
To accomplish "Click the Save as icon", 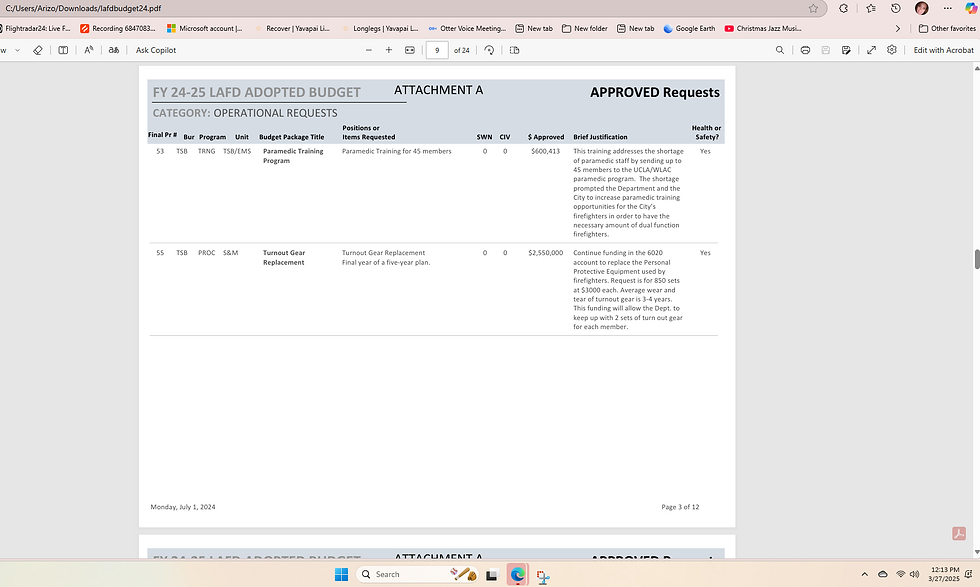I will pos(846,50).
